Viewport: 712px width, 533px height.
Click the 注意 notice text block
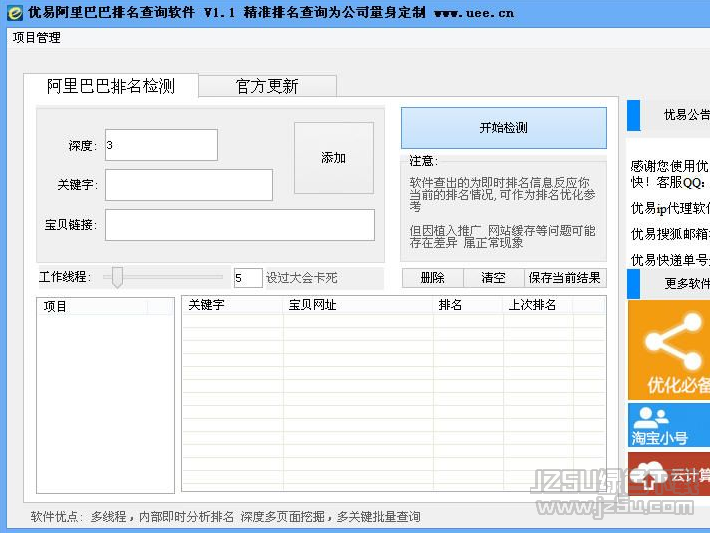(503, 213)
